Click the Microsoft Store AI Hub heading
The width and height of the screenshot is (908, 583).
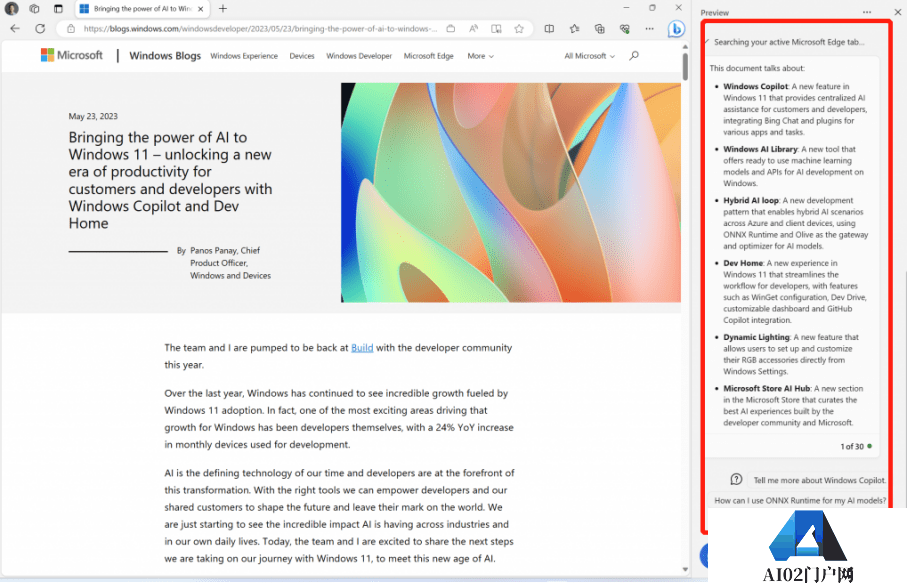click(767, 388)
